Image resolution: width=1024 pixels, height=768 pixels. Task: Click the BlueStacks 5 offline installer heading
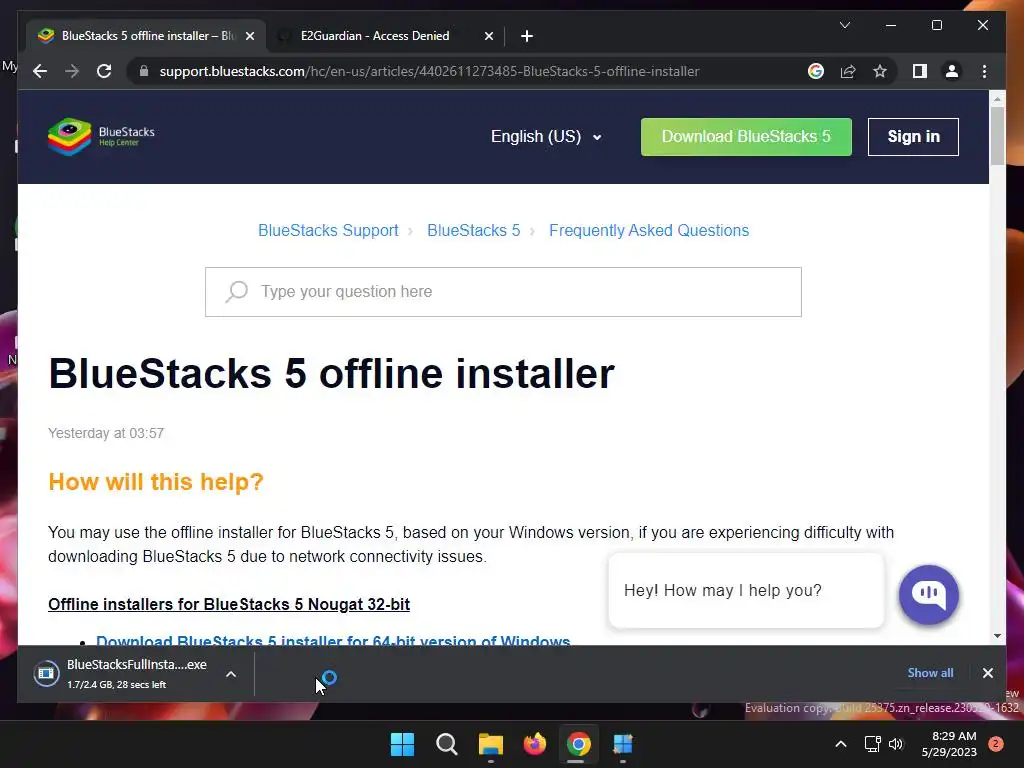pyautogui.click(x=331, y=374)
